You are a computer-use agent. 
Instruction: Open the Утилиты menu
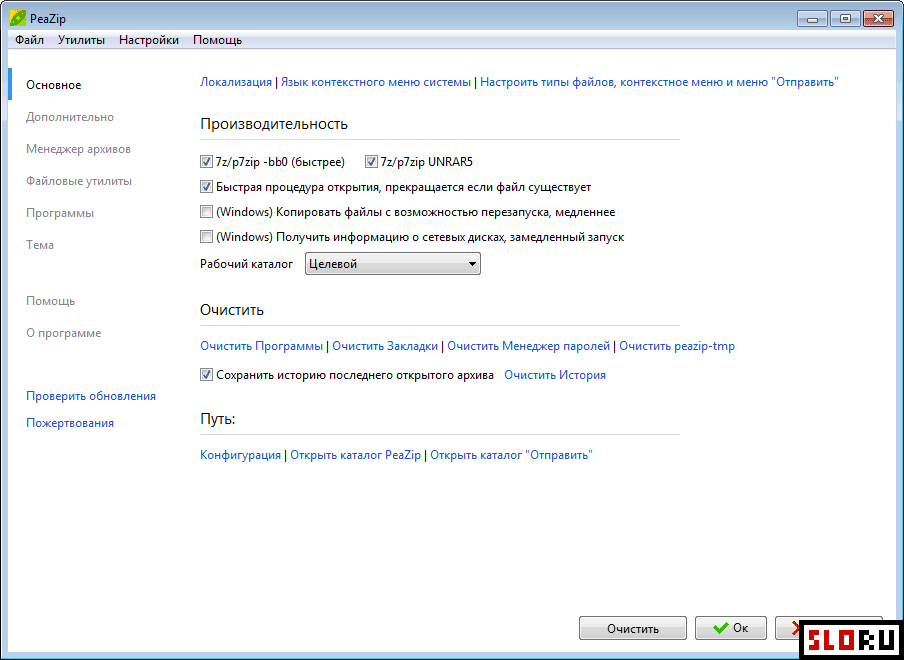click(81, 40)
